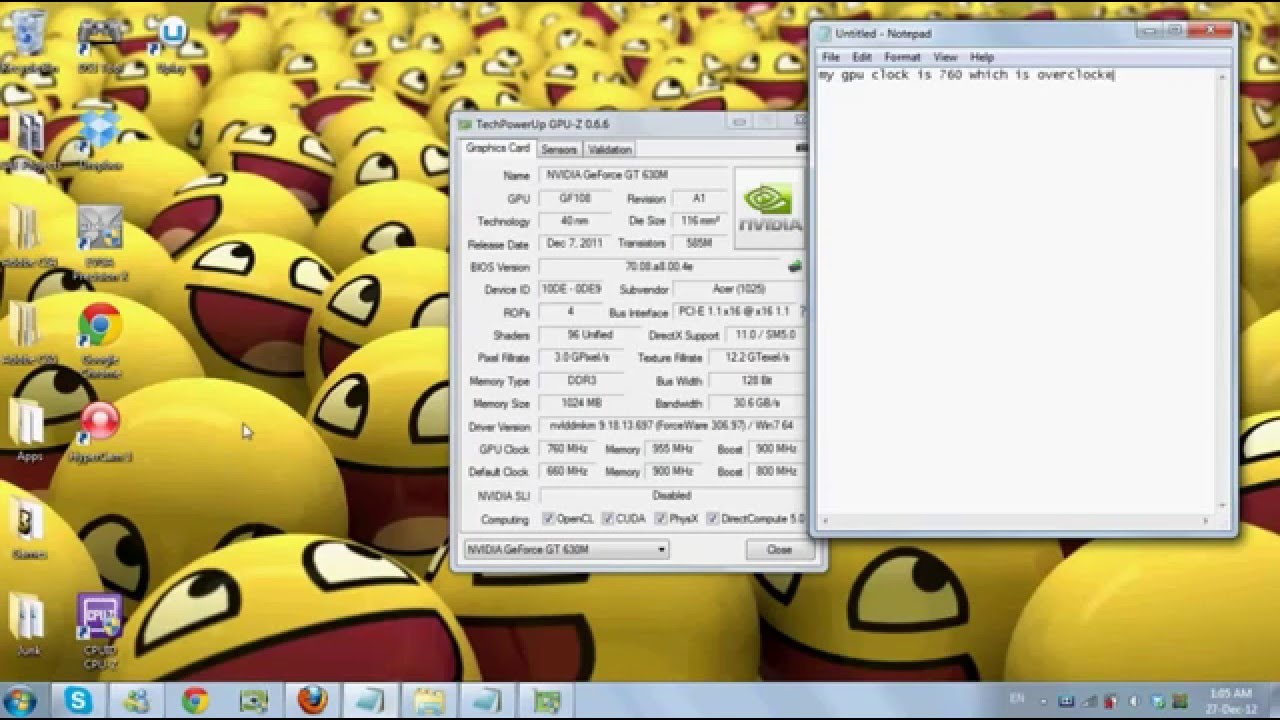
Task: Click the GPU-Z Close button
Action: tap(780, 549)
